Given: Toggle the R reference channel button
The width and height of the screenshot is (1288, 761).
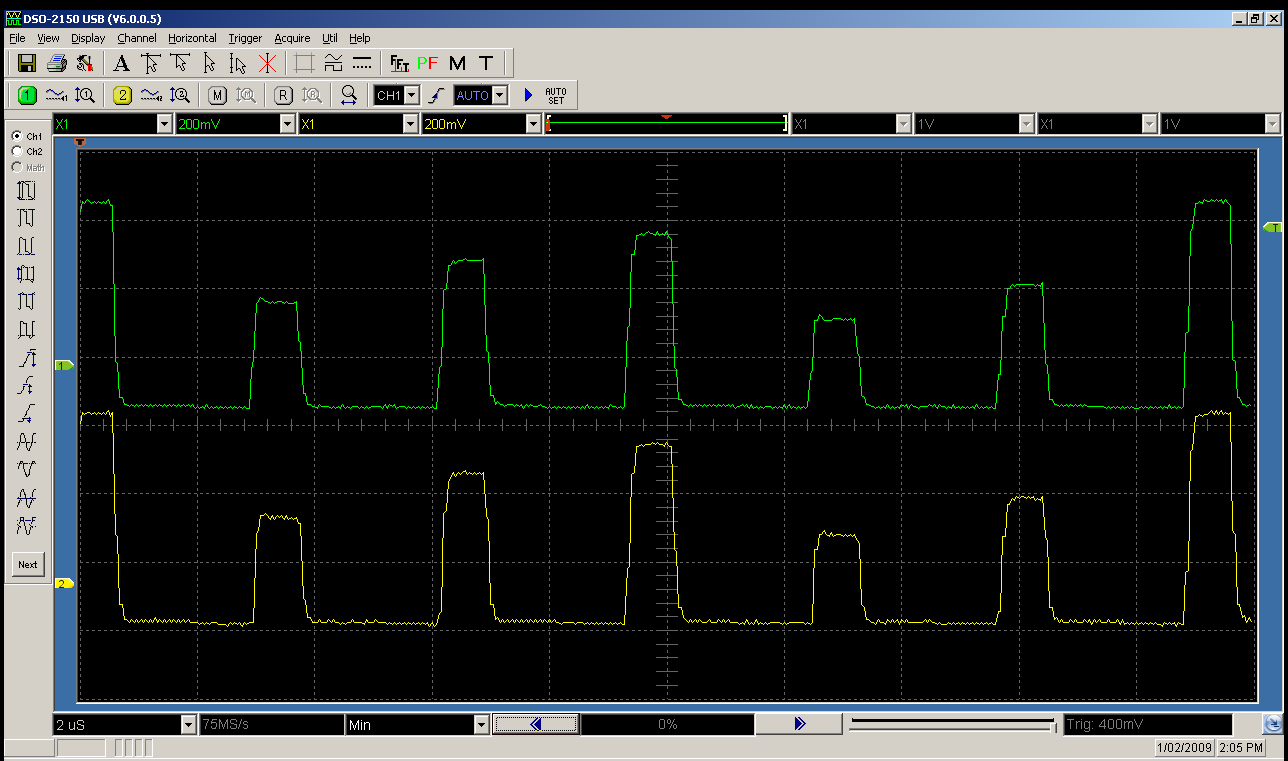Looking at the screenshot, I should pyautogui.click(x=284, y=95).
